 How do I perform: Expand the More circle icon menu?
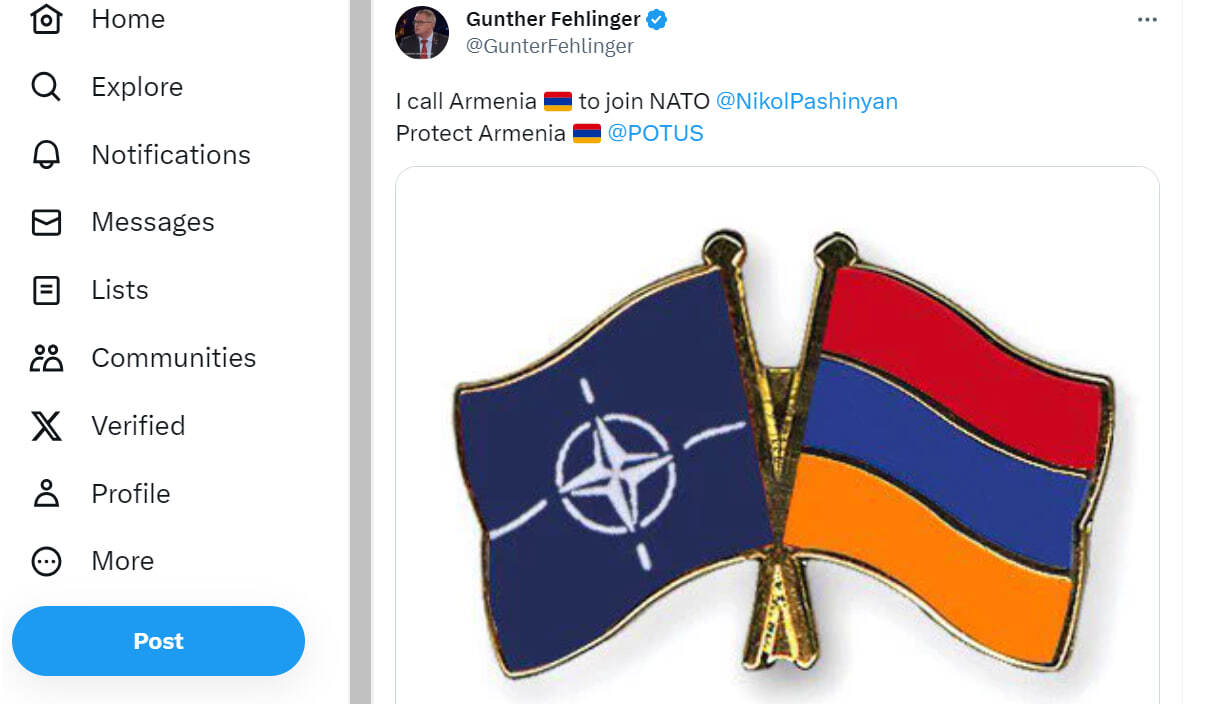tap(46, 561)
